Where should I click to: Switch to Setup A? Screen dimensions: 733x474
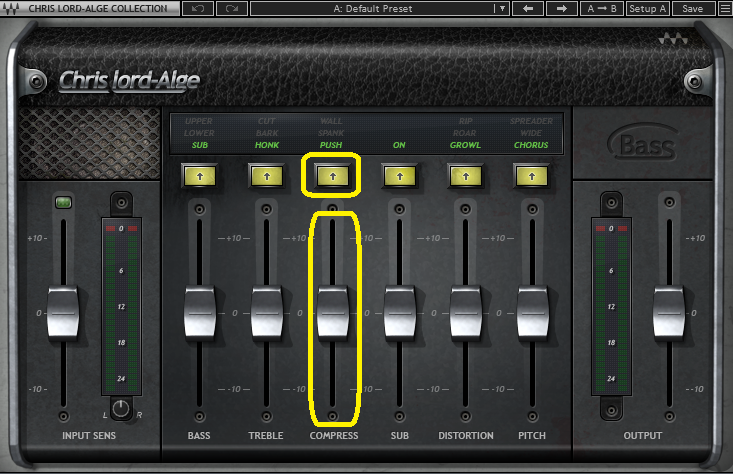point(648,9)
